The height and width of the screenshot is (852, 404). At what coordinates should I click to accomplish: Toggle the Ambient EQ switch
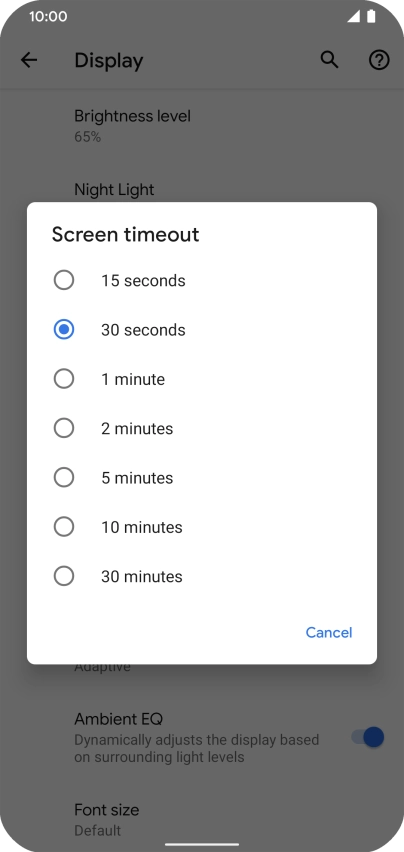(x=368, y=737)
